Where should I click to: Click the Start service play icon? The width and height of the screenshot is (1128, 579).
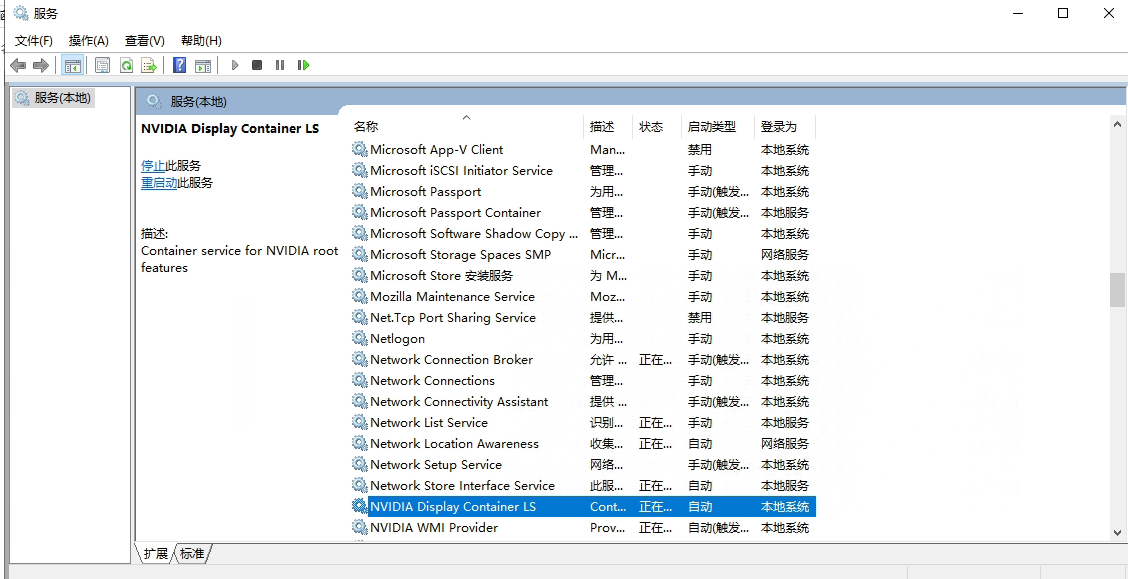coord(235,65)
